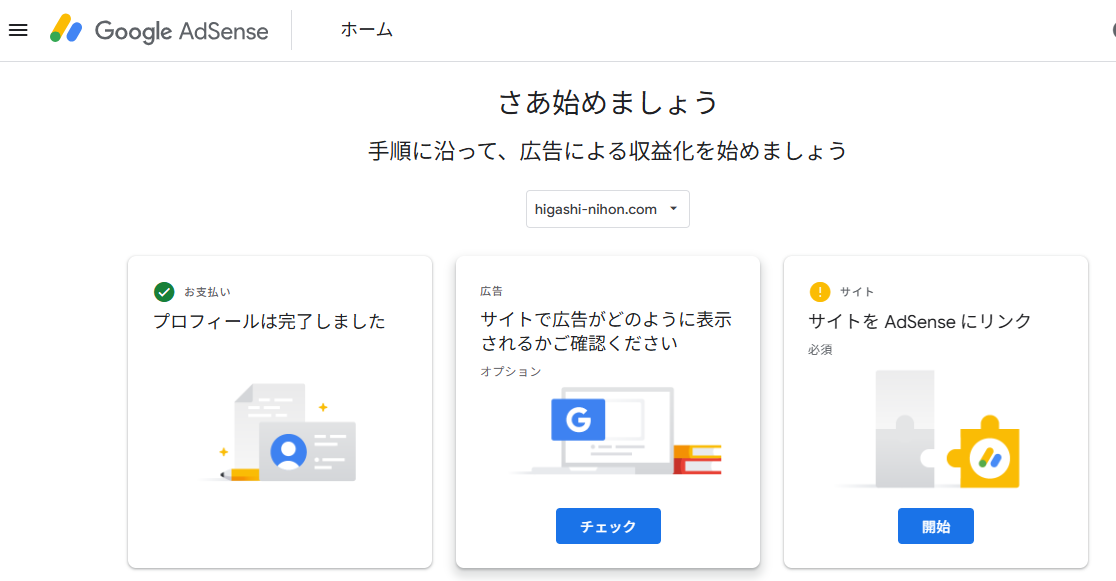Click the さあ始めましょう page heading
The height and width of the screenshot is (581, 1116).
click(x=608, y=102)
